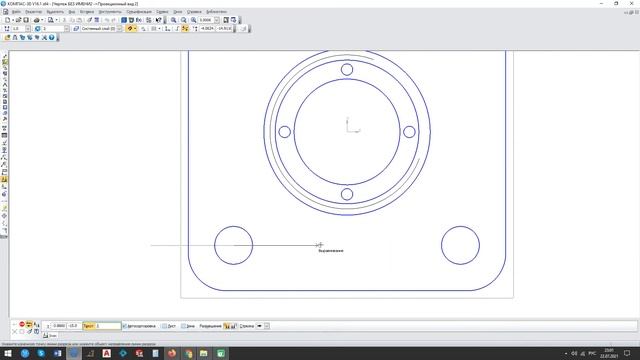Image resolution: width=640 pixels, height=360 pixels.
Task: Click the РУС language indicator
Action: [592, 353]
